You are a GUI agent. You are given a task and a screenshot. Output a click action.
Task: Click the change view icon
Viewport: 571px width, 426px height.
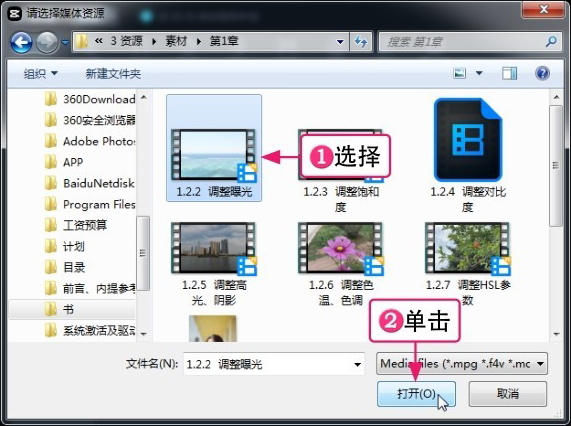pos(460,74)
